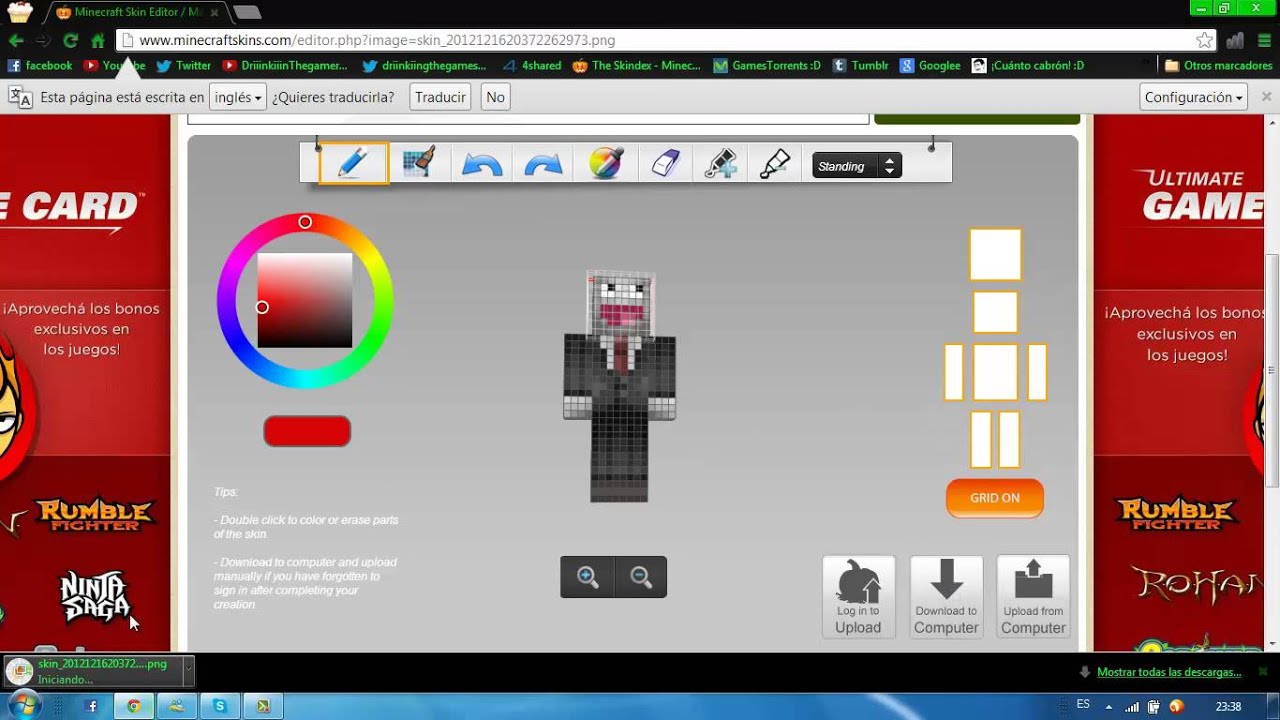
Task: Toggle right arm part in body selector
Action: [1037, 373]
